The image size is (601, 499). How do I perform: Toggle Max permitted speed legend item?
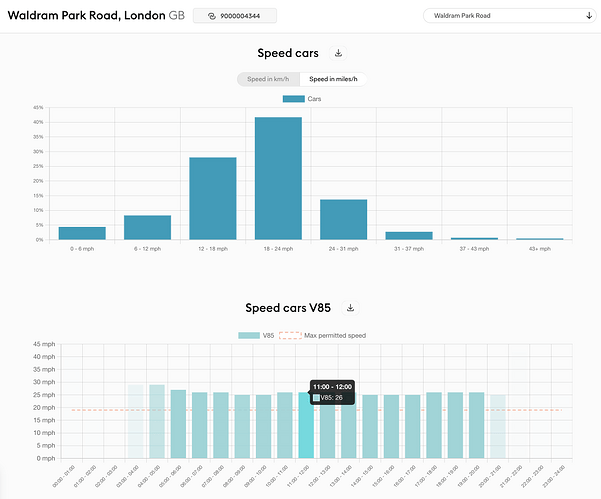322,335
